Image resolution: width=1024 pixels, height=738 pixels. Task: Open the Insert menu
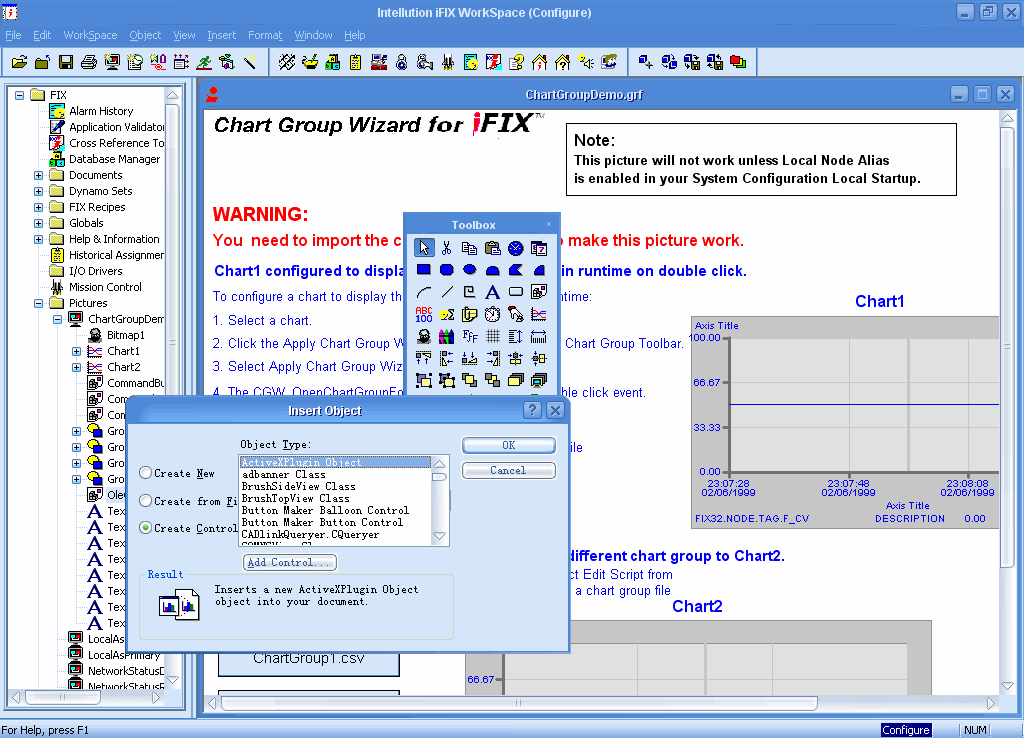coord(221,35)
